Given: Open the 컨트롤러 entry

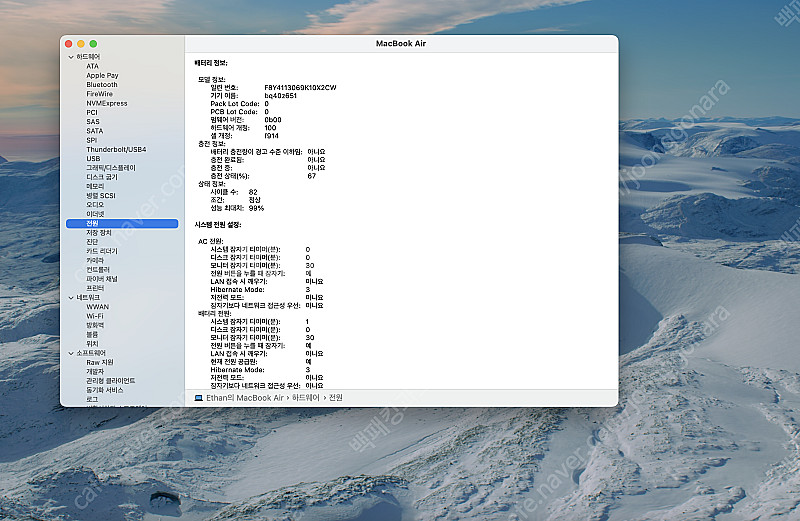Looking at the screenshot, I should [x=97, y=270].
